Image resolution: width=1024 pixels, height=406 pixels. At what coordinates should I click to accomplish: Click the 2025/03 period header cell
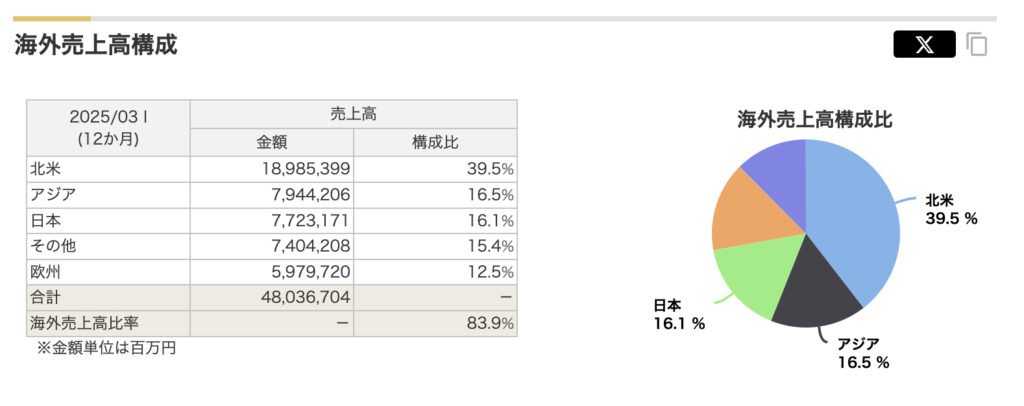point(108,127)
